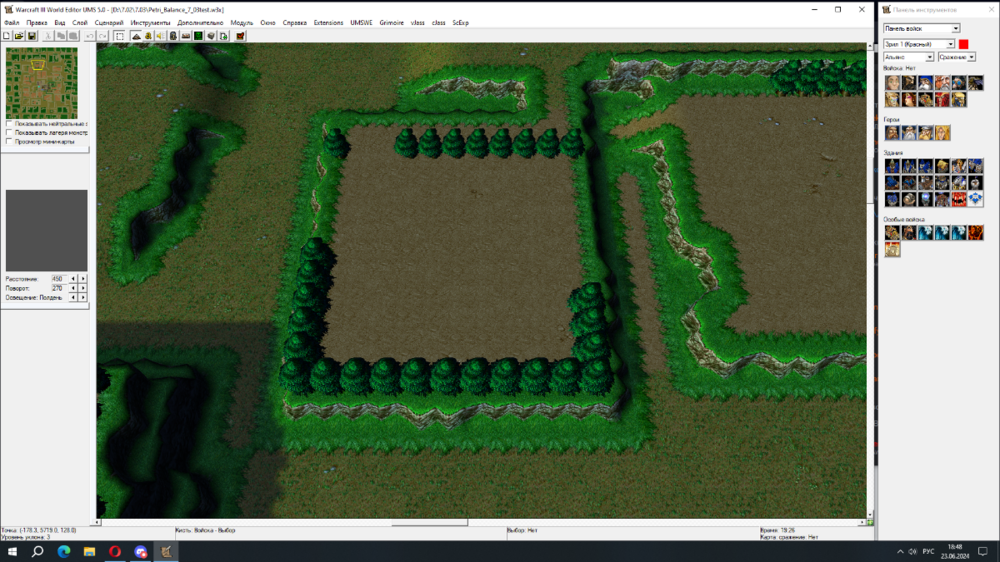Click the Save map toolbar icon
1000x562 pixels.
point(32,36)
